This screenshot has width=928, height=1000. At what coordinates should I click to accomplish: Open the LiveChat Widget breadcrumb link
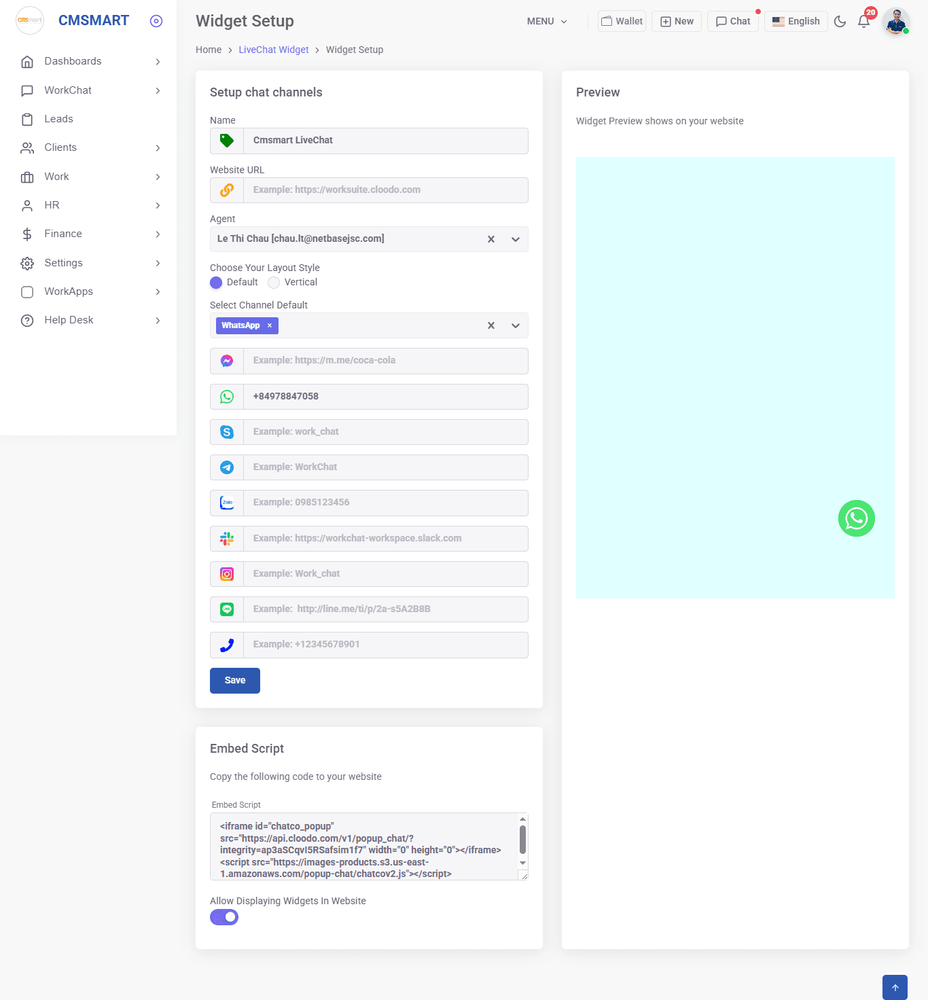pyautogui.click(x=273, y=50)
